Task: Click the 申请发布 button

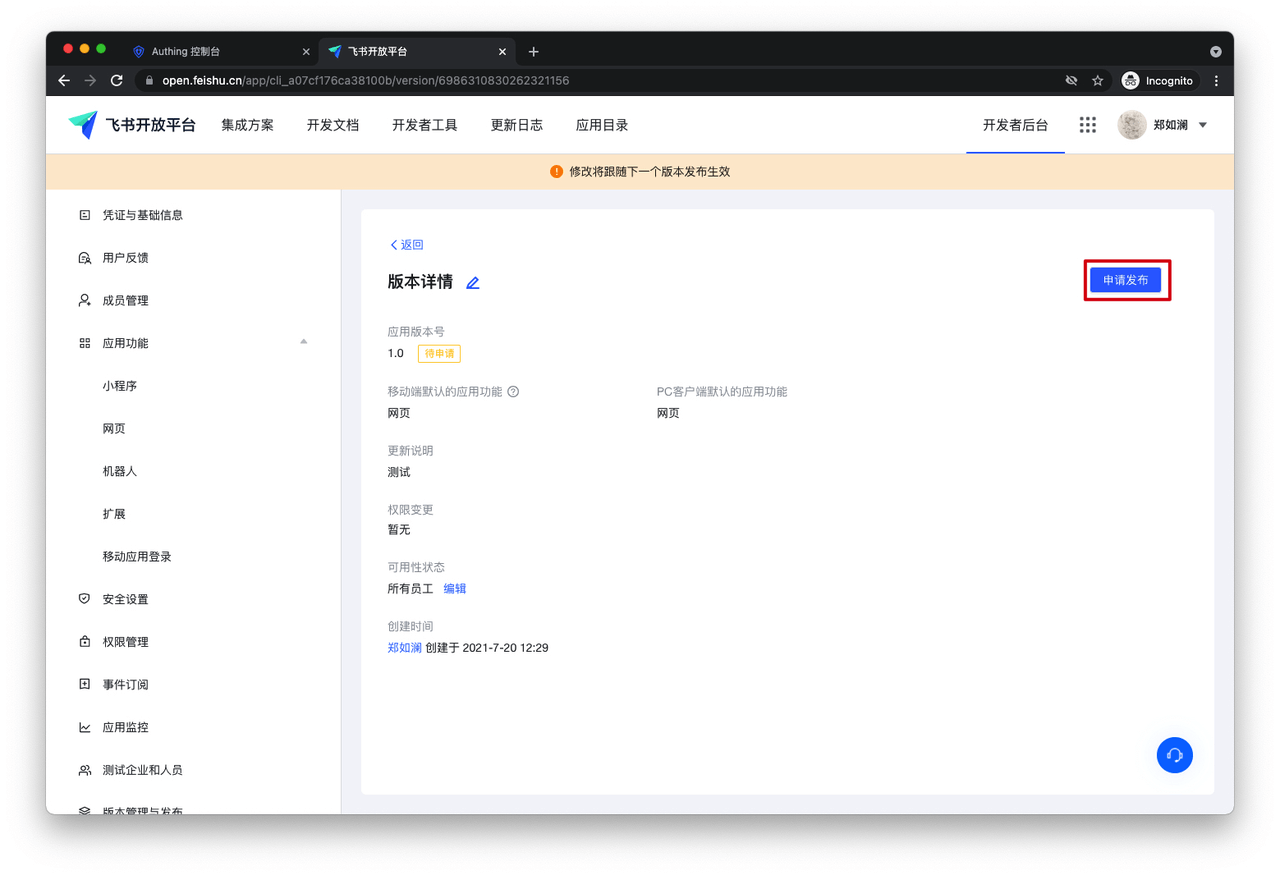Action: click(x=1125, y=280)
